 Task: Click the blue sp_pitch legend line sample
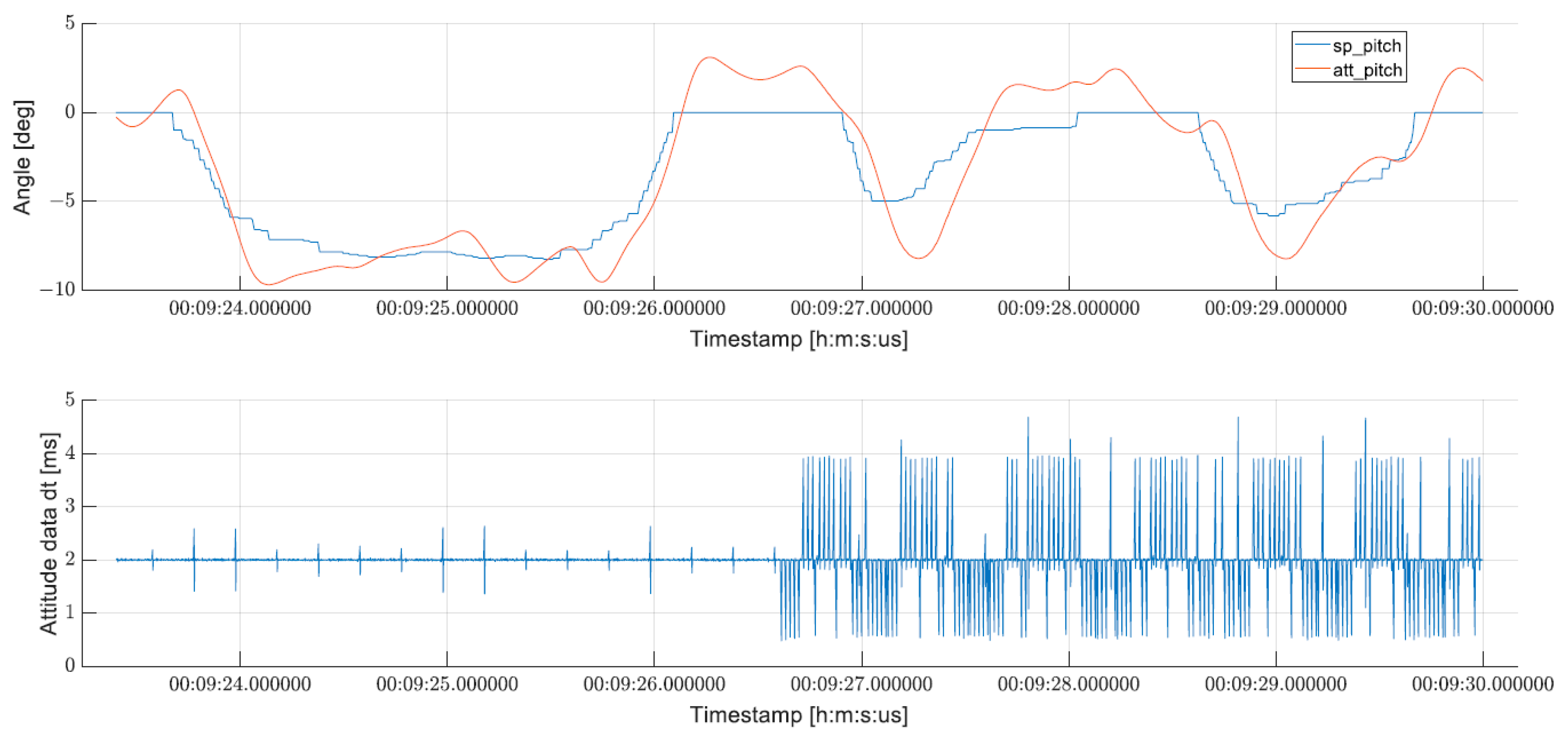1312,45
